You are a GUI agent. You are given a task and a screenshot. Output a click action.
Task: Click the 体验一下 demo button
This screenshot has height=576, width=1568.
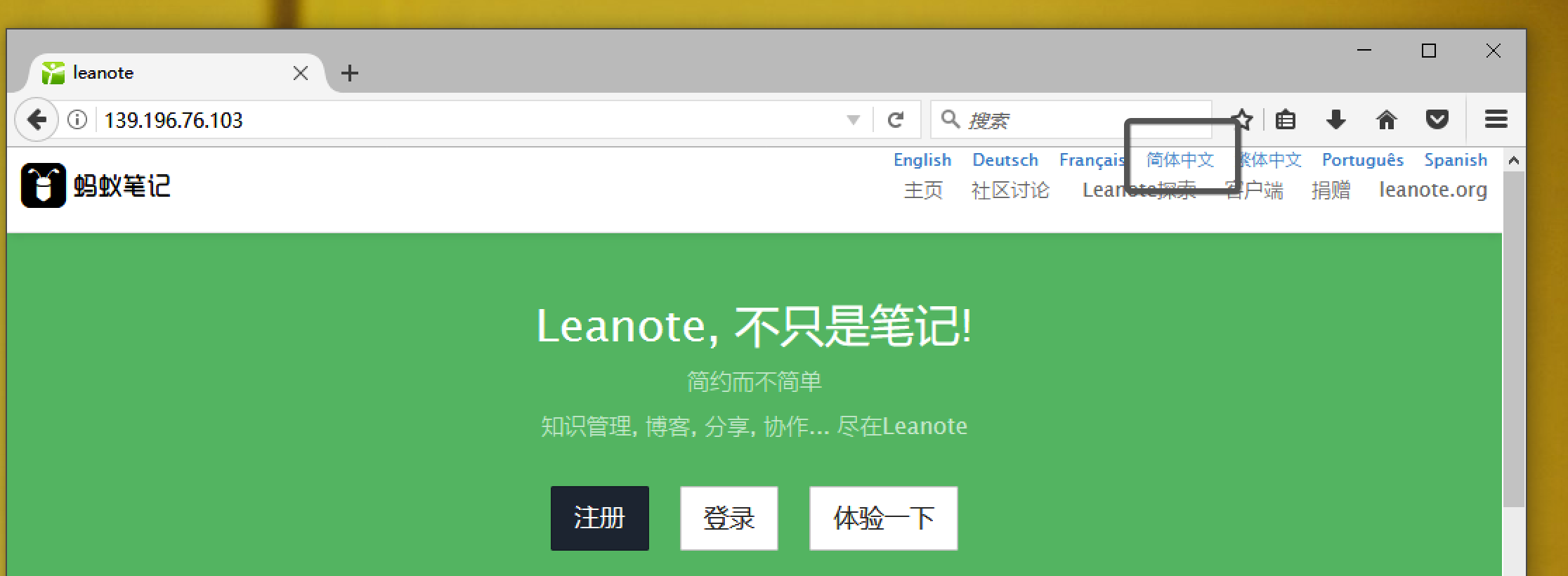click(x=883, y=518)
